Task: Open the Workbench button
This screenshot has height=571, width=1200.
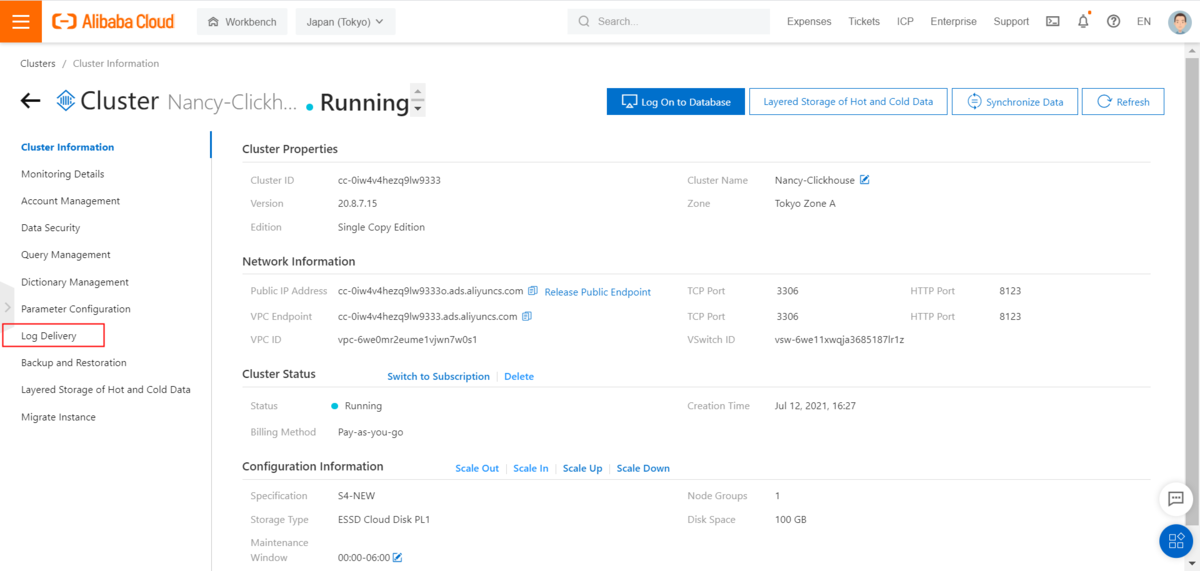Action: click(243, 21)
